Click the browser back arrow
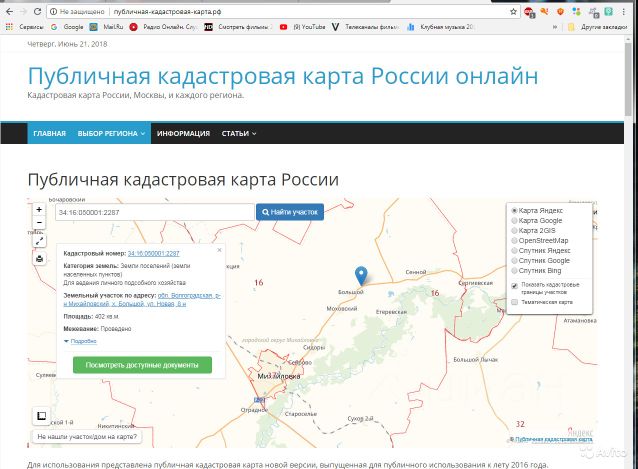Image resolution: width=638 pixels, height=469 pixels. click(x=9, y=10)
